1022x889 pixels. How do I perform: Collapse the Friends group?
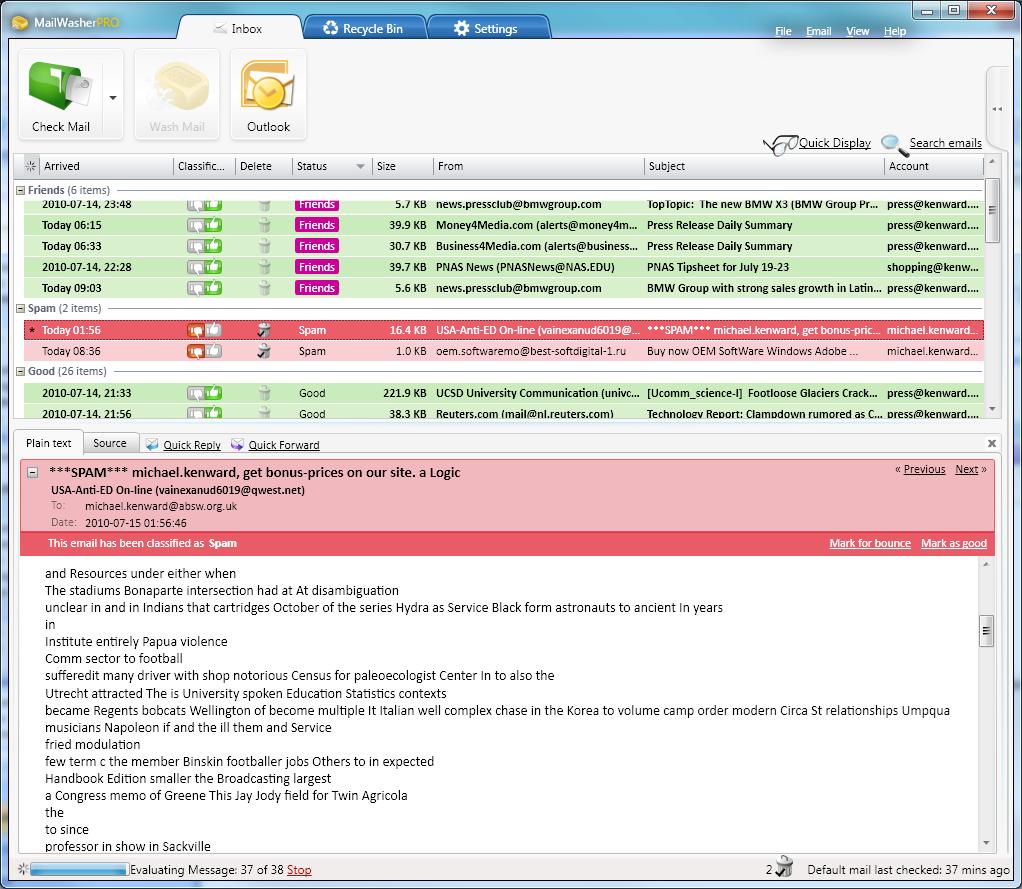[20, 190]
